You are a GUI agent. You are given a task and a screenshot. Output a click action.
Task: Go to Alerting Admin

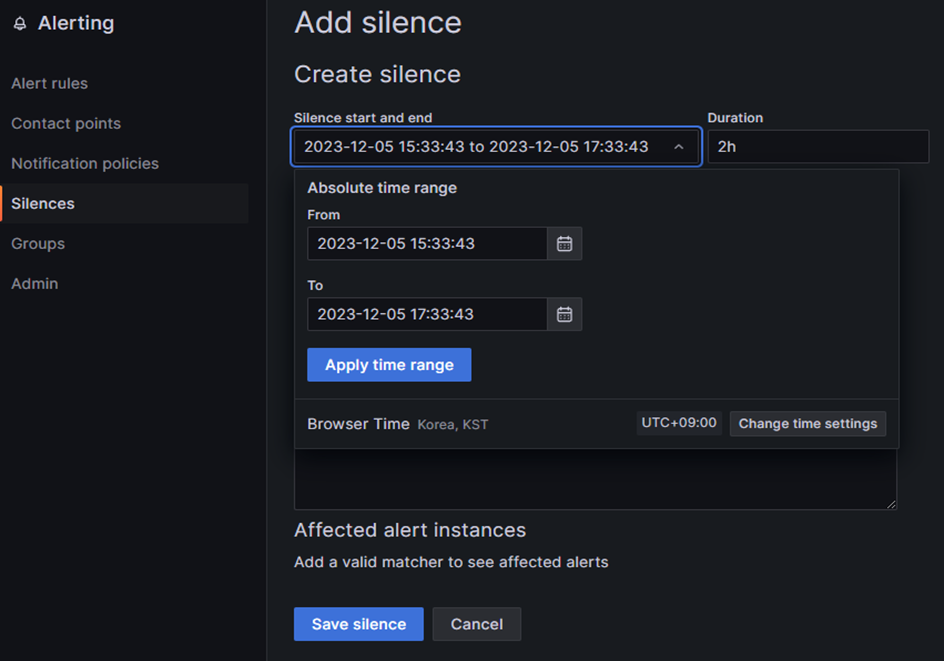pos(34,284)
